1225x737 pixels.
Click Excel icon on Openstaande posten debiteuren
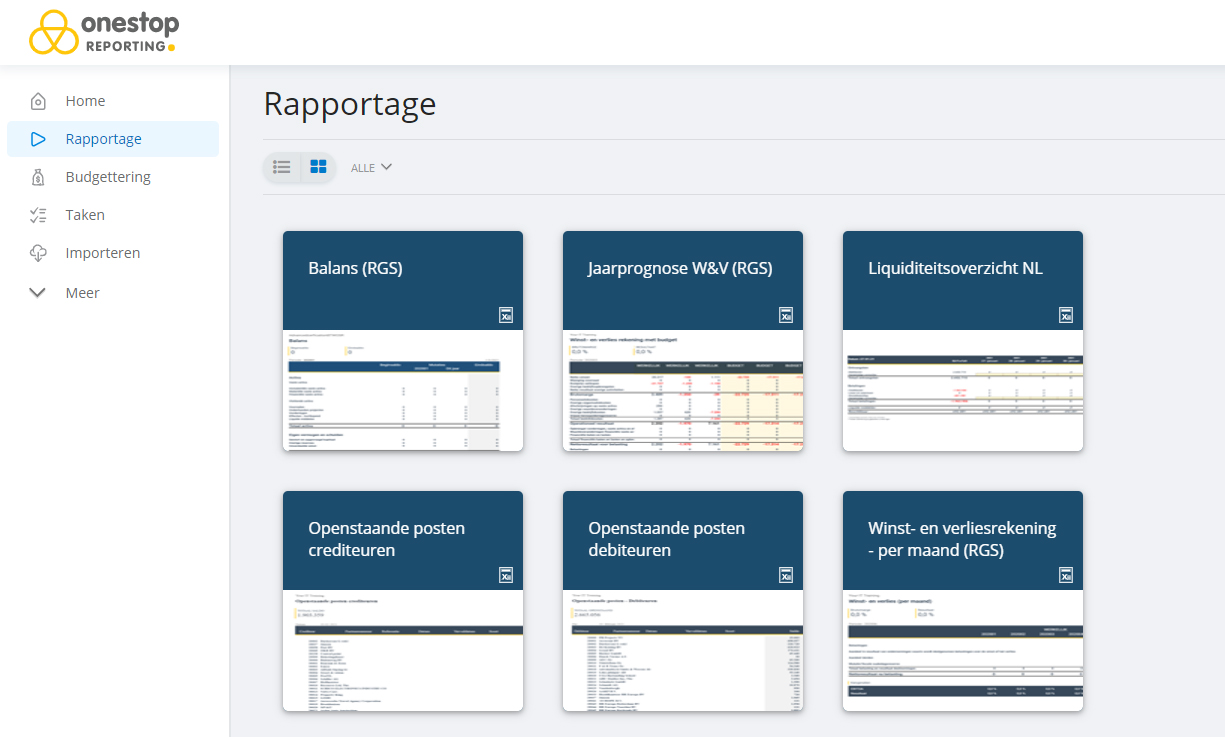pyautogui.click(x=786, y=575)
